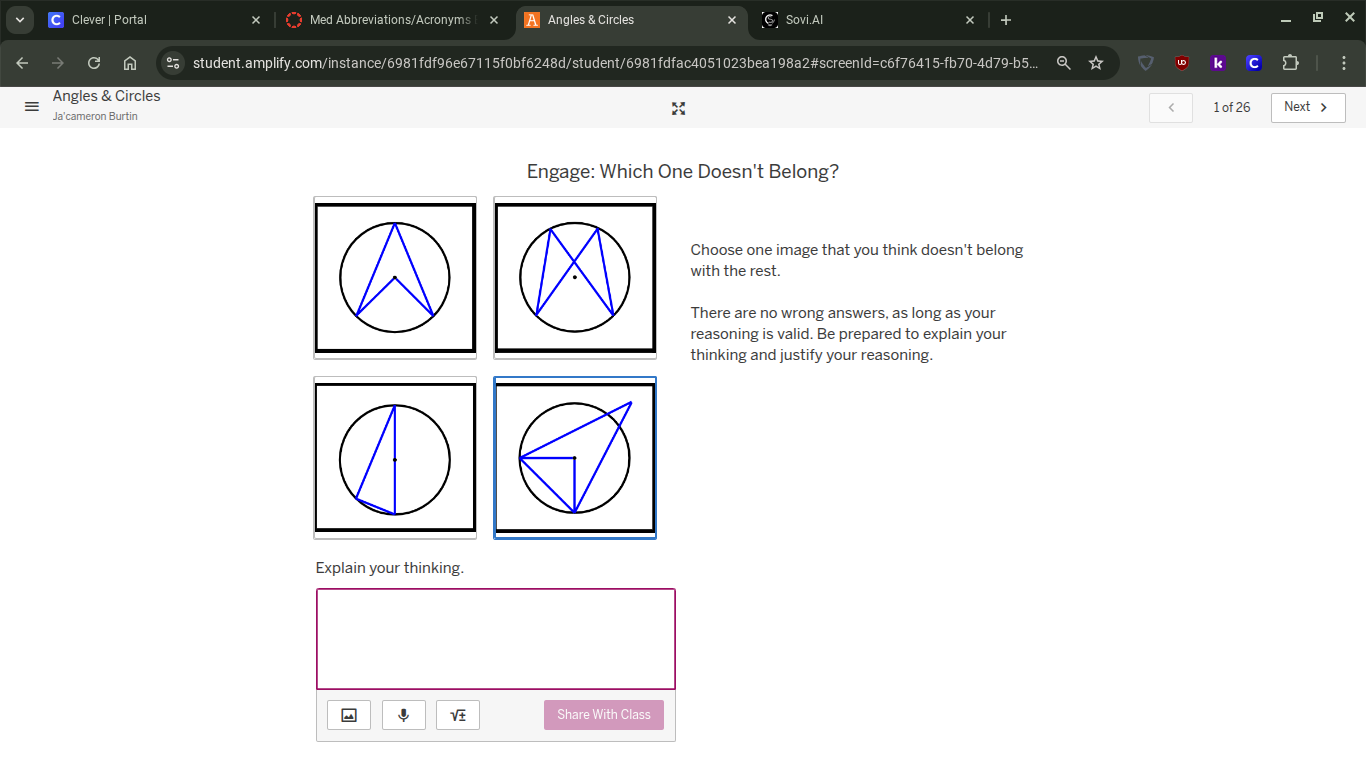This screenshot has width=1366, height=768.
Task: Open Chrome's three-dot menu
Action: pos(1344,62)
